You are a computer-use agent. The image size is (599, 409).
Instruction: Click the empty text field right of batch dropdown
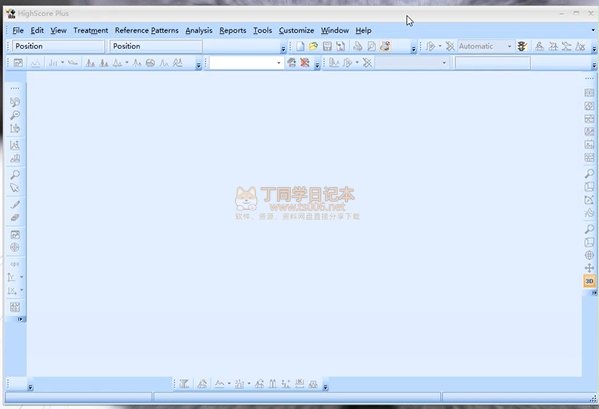(x=492, y=63)
